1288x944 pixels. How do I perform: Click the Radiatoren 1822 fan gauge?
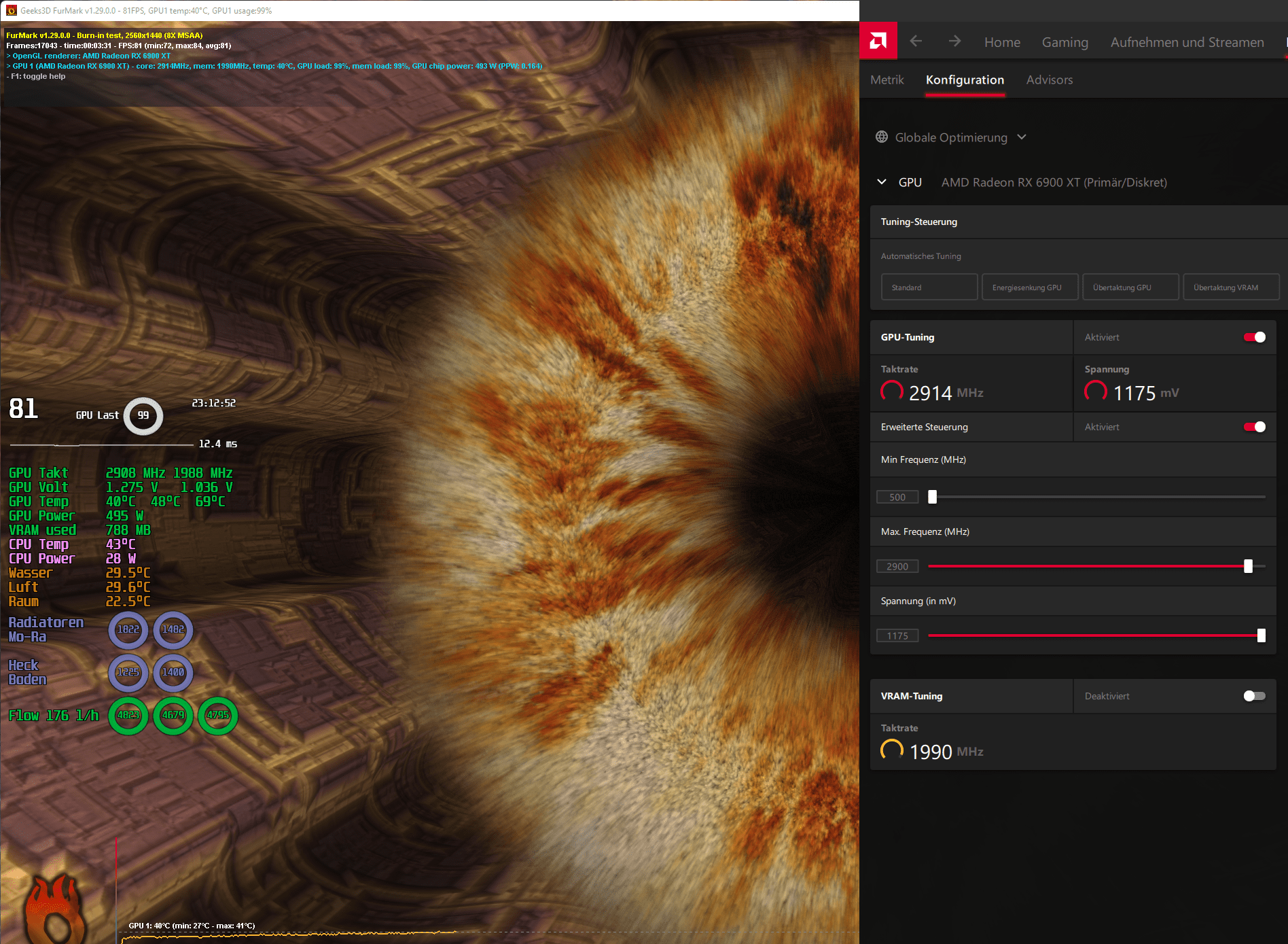click(x=128, y=629)
